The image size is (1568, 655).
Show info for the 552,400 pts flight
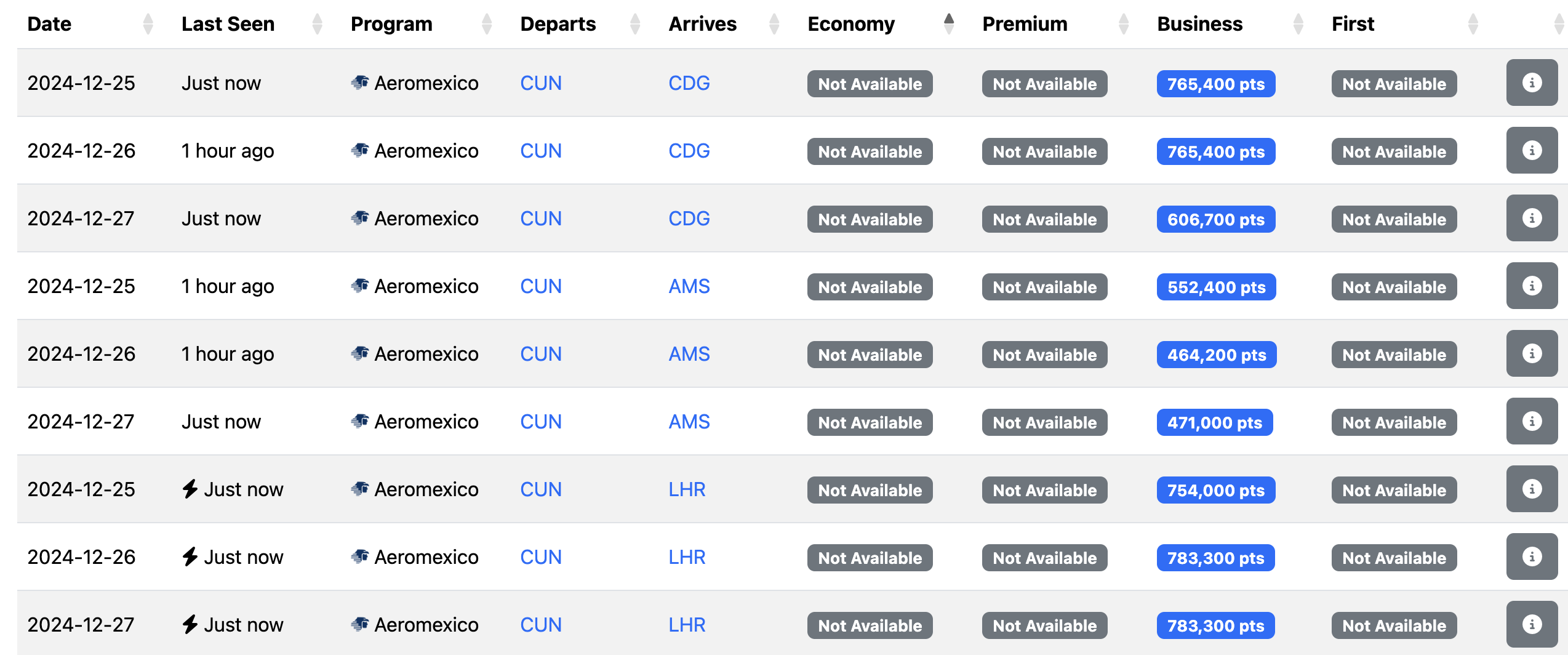[1532, 286]
